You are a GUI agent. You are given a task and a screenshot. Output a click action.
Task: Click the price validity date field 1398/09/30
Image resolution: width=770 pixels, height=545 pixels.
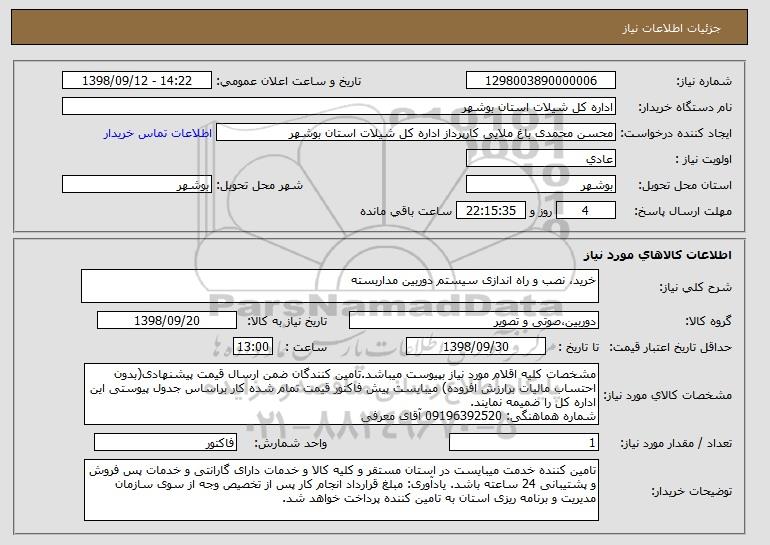pos(476,347)
